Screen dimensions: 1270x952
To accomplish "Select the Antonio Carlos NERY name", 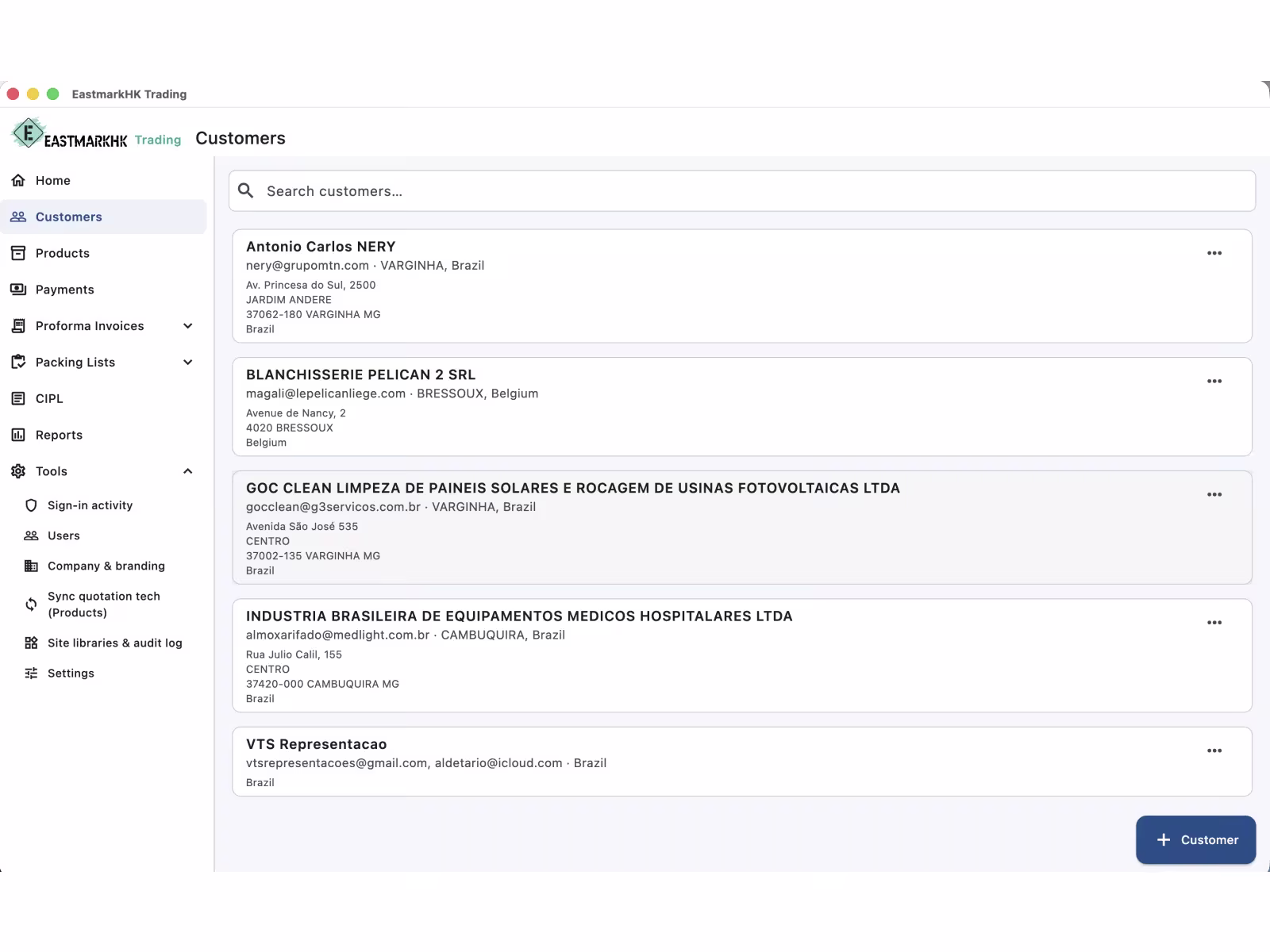I will [x=321, y=247].
